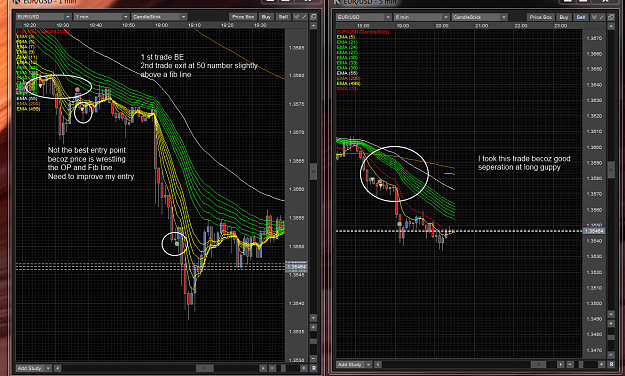Open EUR/USD symbol dropdown in 5 min chart
Viewport: 625px width, 376px height.
tap(364, 17)
